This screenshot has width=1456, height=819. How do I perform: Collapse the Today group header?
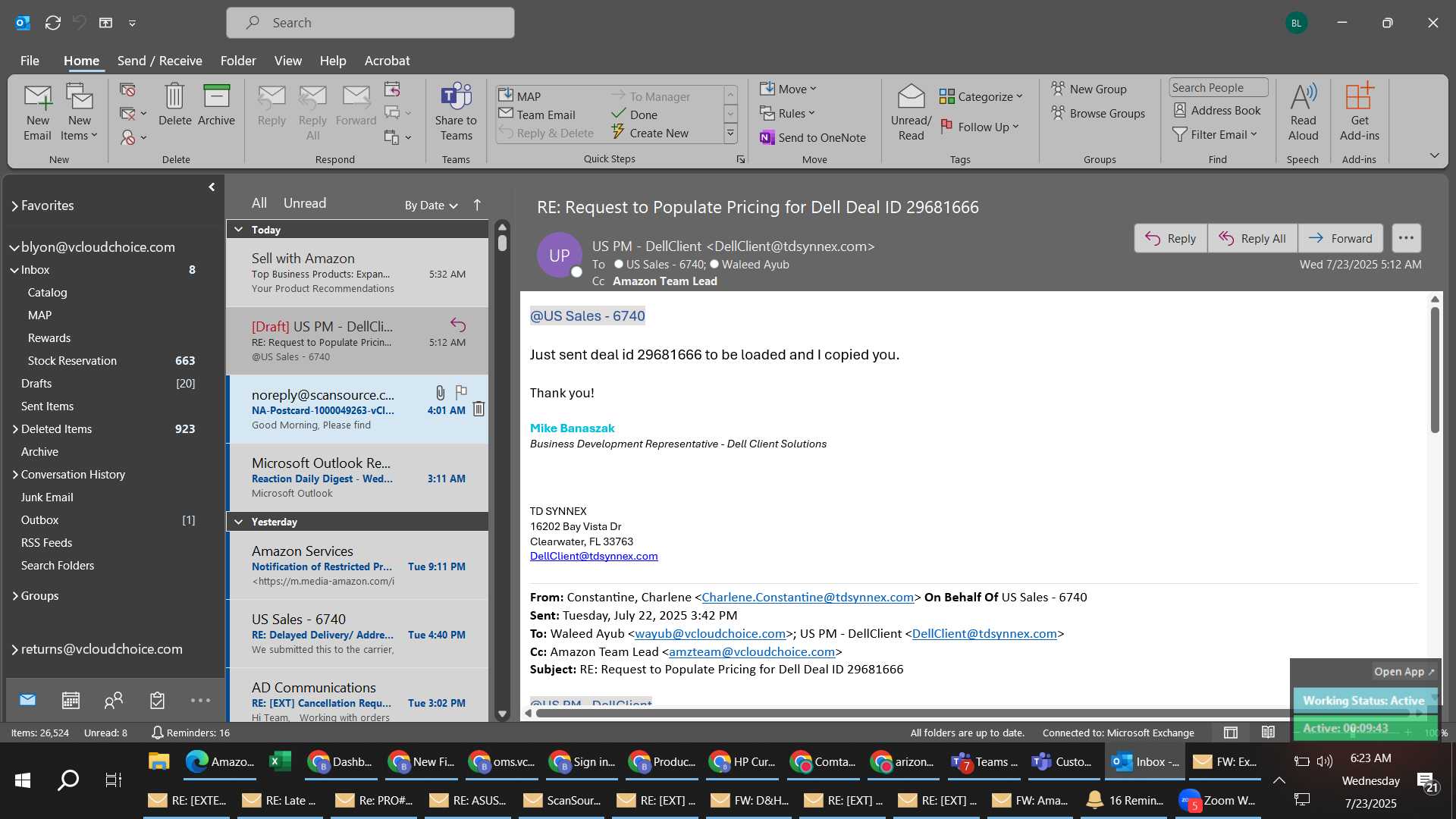point(238,230)
